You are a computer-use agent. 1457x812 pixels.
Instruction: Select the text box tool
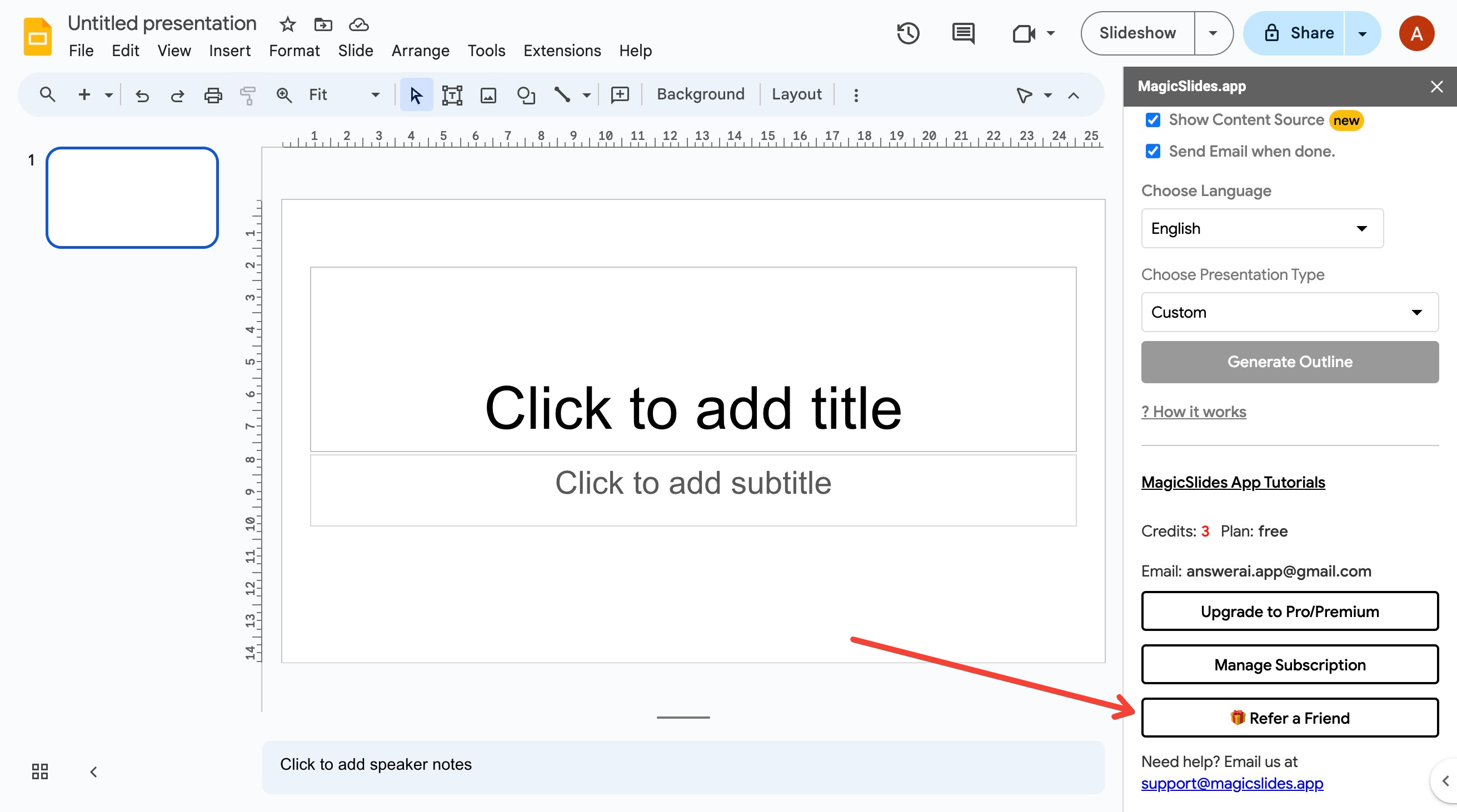(x=452, y=95)
